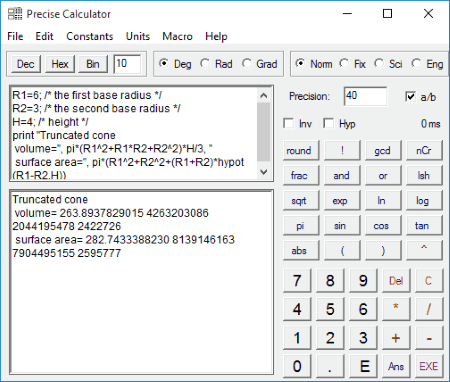Click the exp button
The image size is (450, 382).
(x=342, y=201)
